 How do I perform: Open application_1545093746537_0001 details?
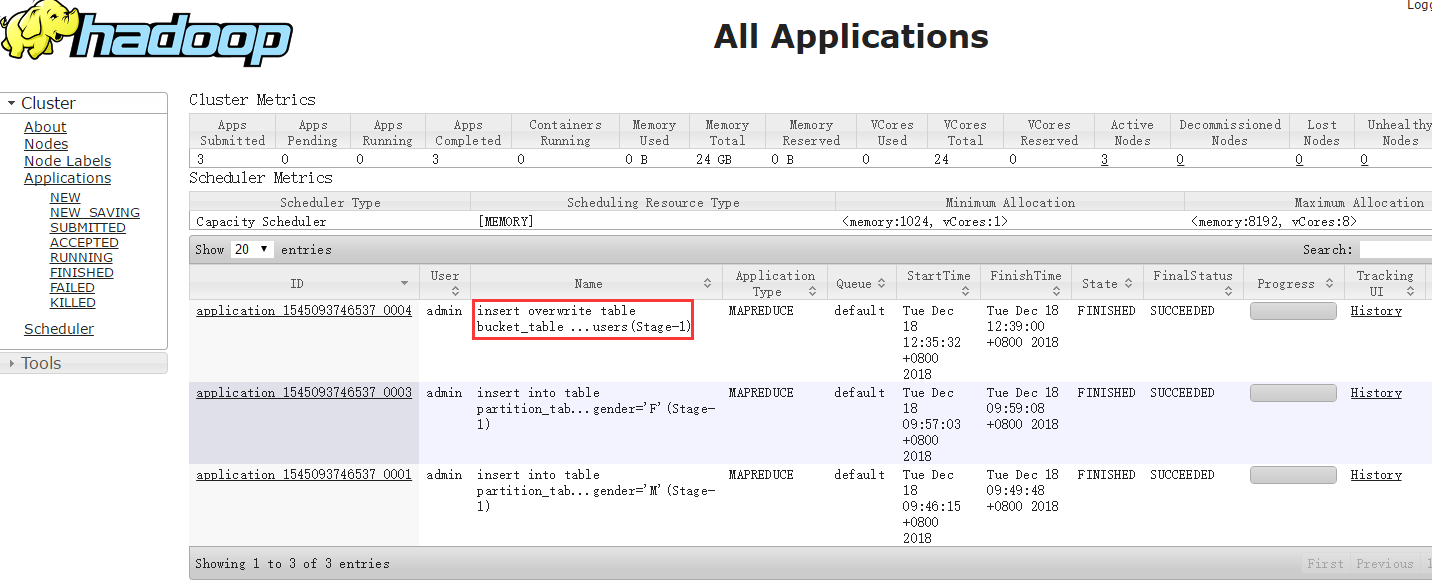(x=304, y=475)
